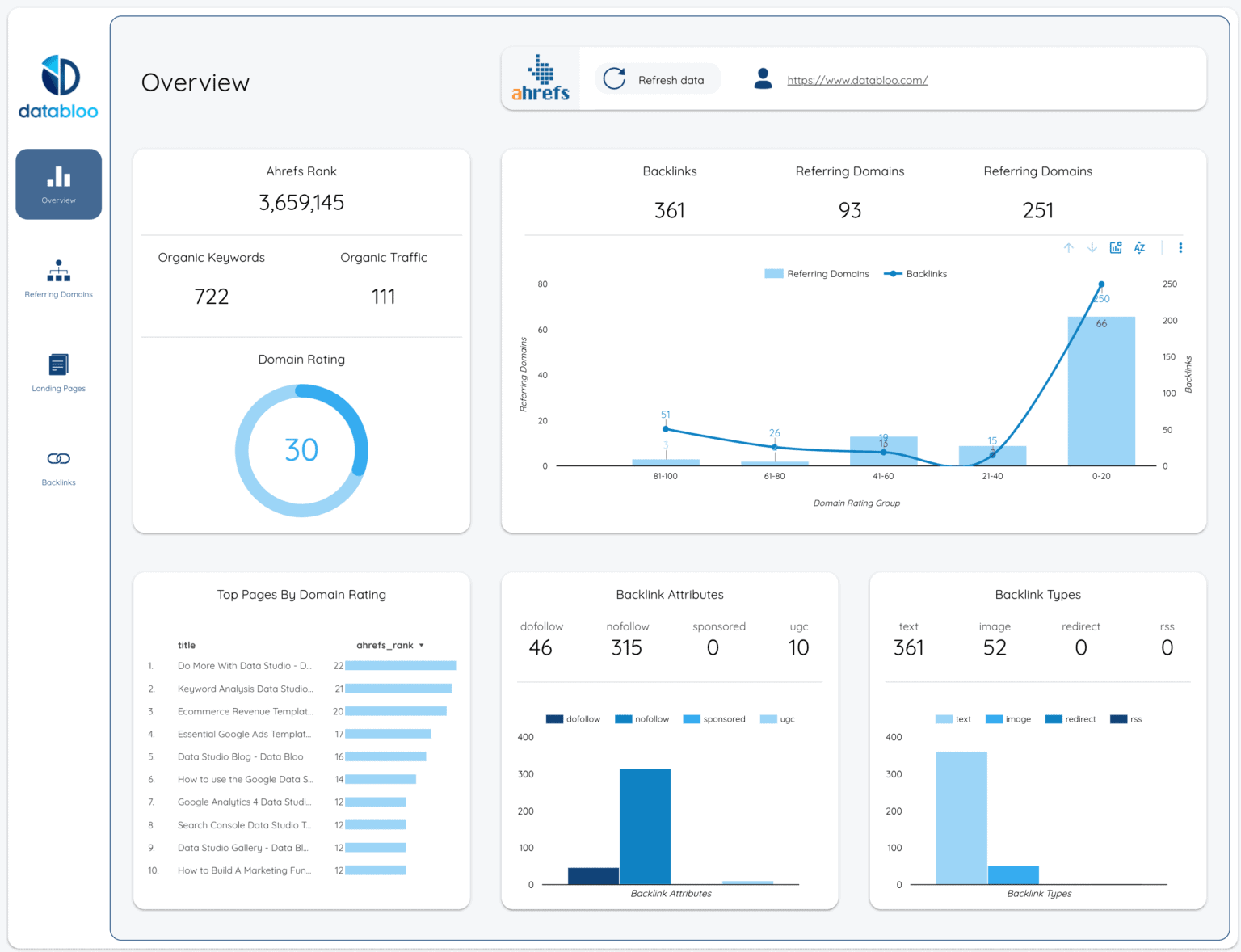1241x952 pixels.
Task: Toggle the Referring Domains legend swatch
Action: [x=774, y=274]
